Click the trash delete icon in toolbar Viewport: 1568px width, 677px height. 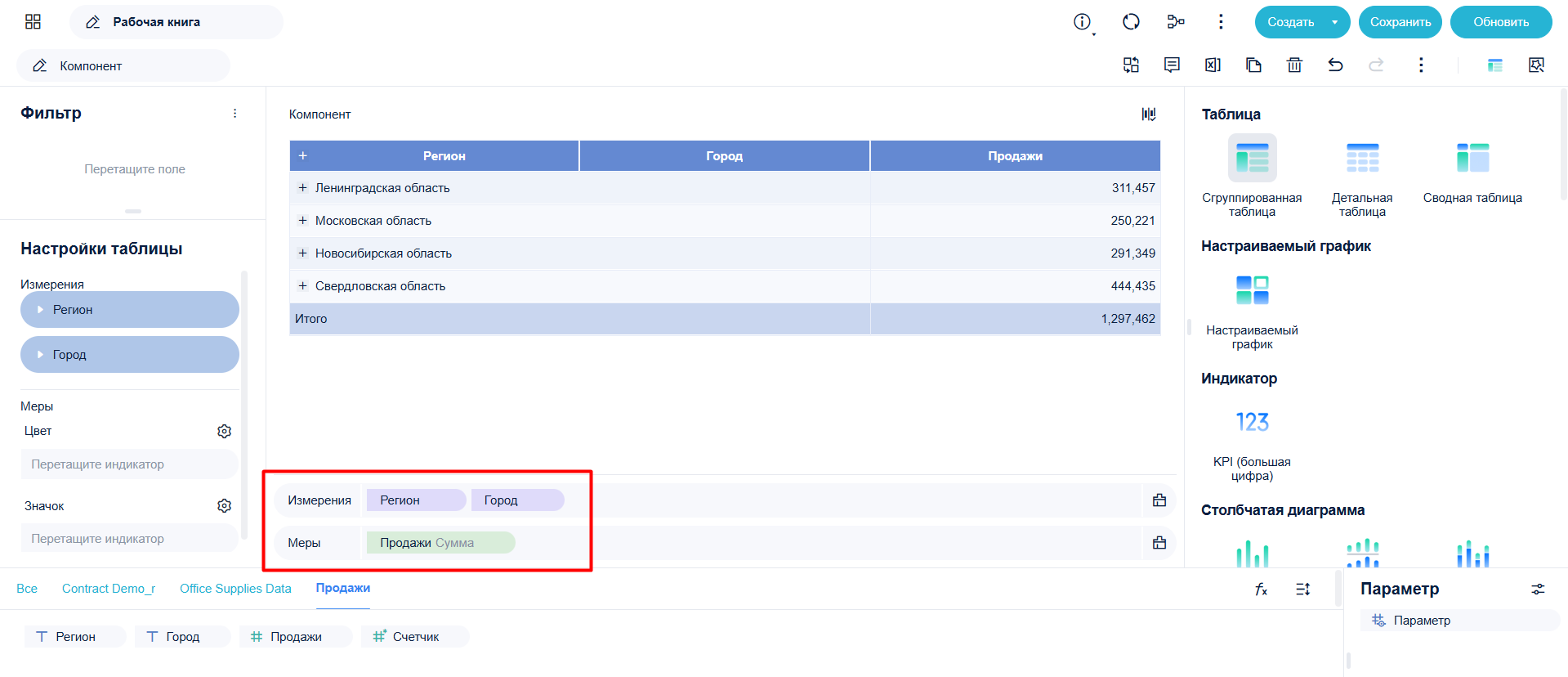point(1294,65)
